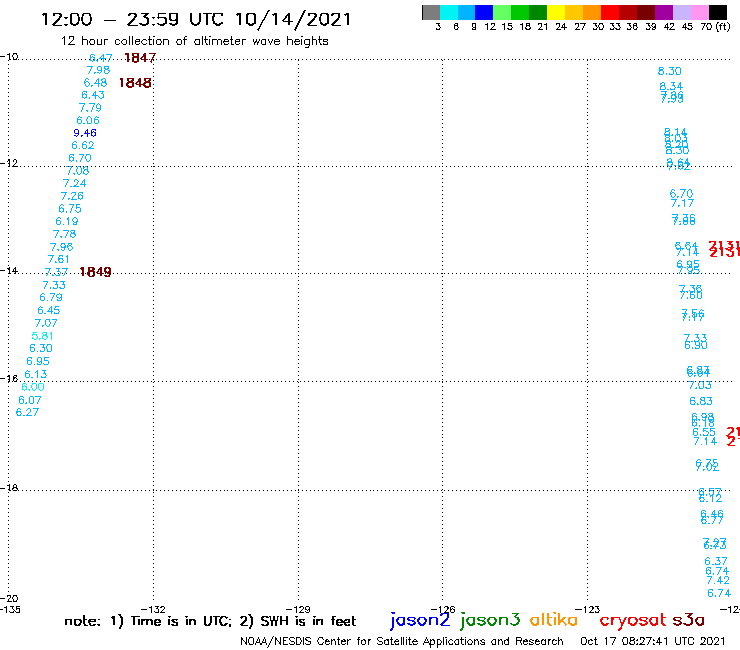The image size is (740, 650).
Task: Click the jason3 satellite legend label
Action: [490, 620]
